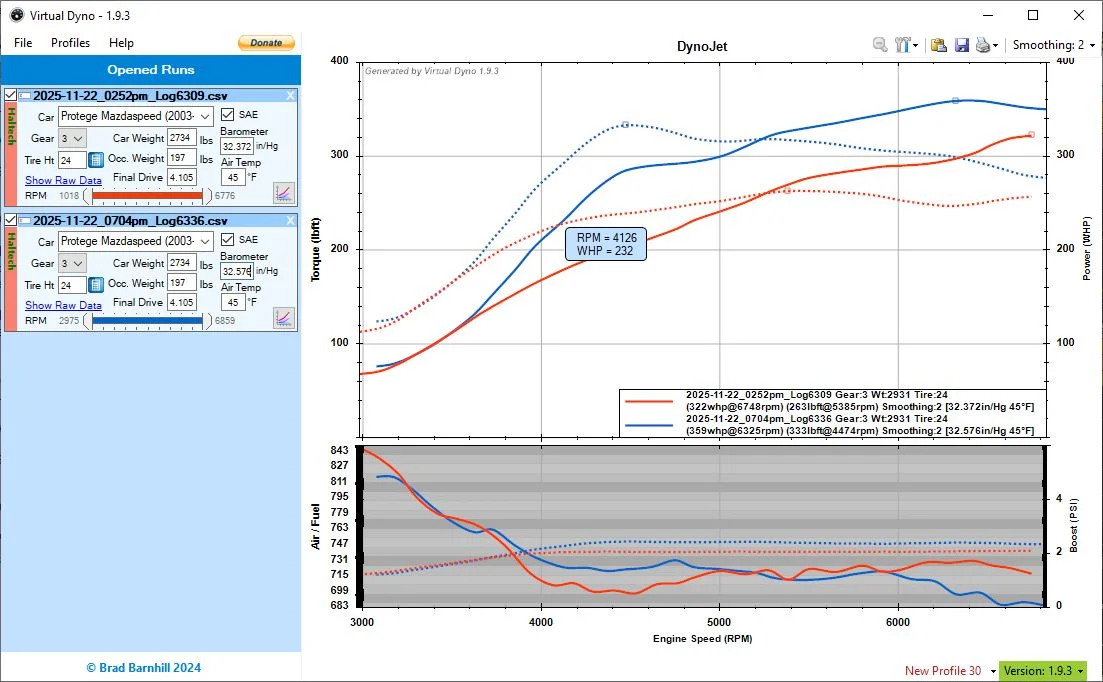1103x682 pixels.
Task: Click Show Raw Data link for Log6309
Action: pyautogui.click(x=63, y=180)
